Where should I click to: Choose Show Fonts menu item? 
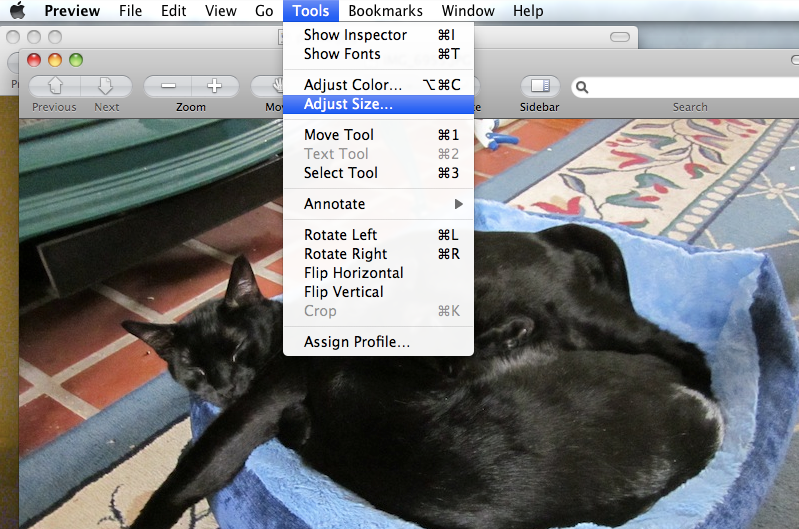pos(379,54)
